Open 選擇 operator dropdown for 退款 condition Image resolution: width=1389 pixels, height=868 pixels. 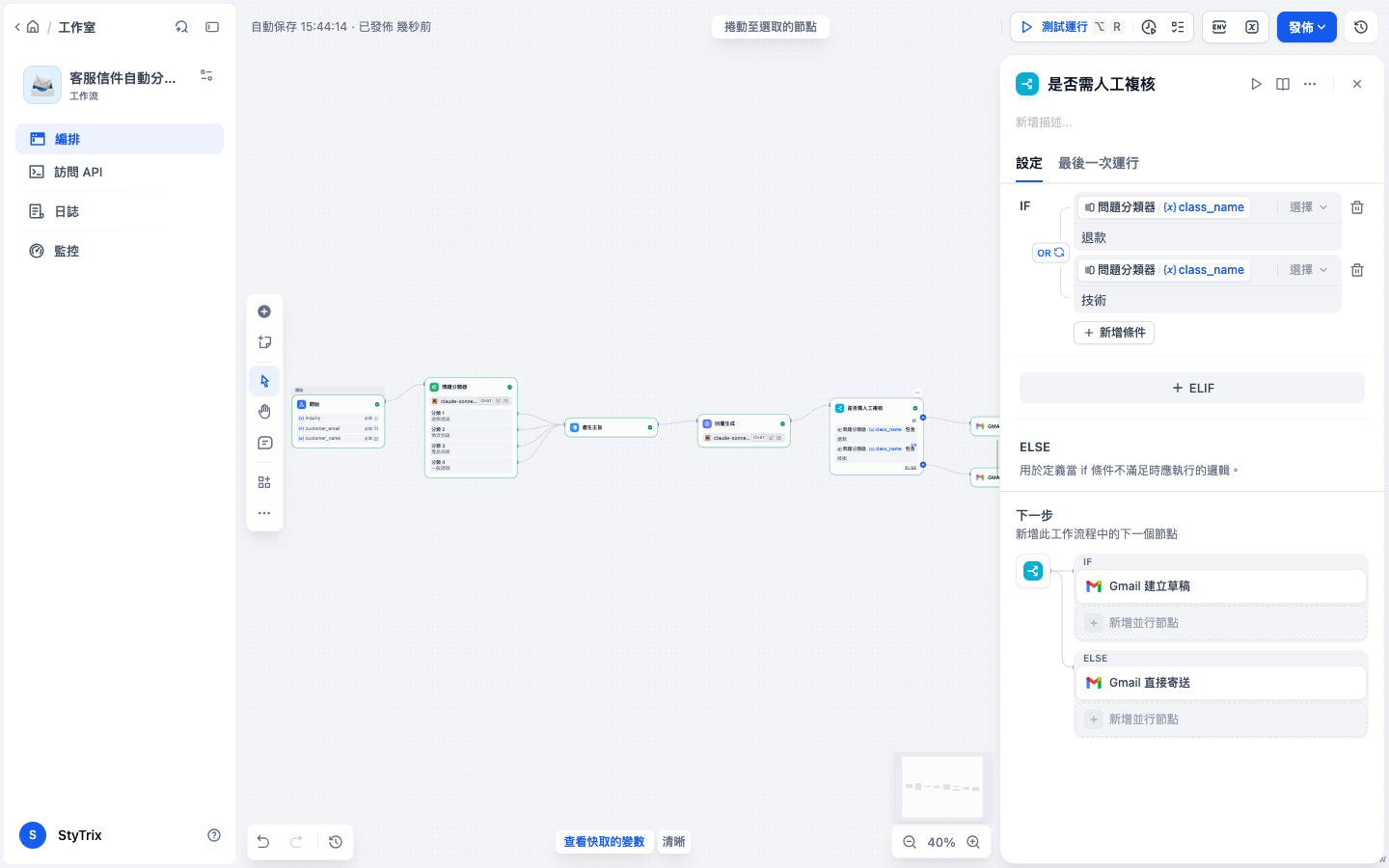click(1309, 207)
